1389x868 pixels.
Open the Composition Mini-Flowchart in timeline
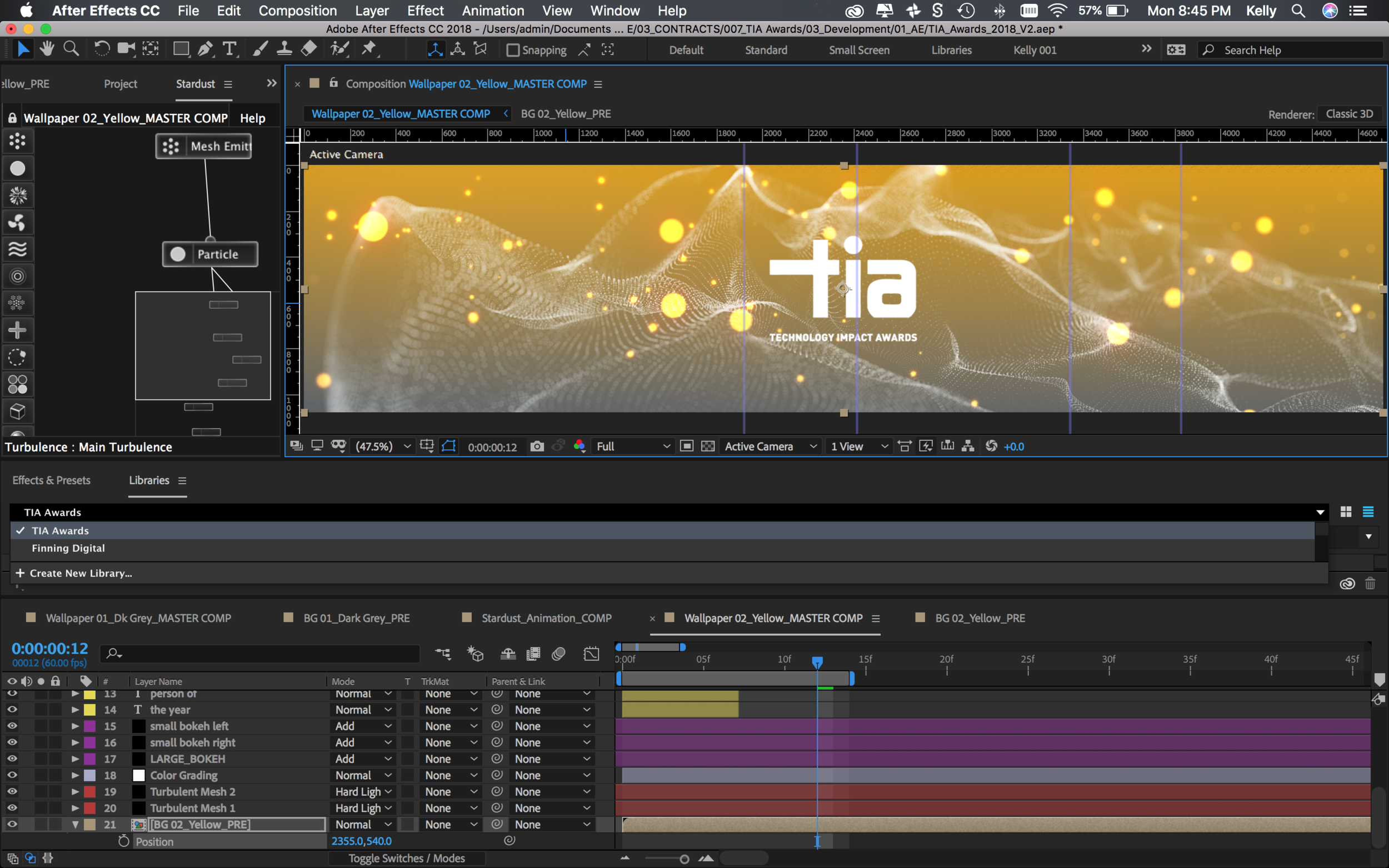click(443, 653)
